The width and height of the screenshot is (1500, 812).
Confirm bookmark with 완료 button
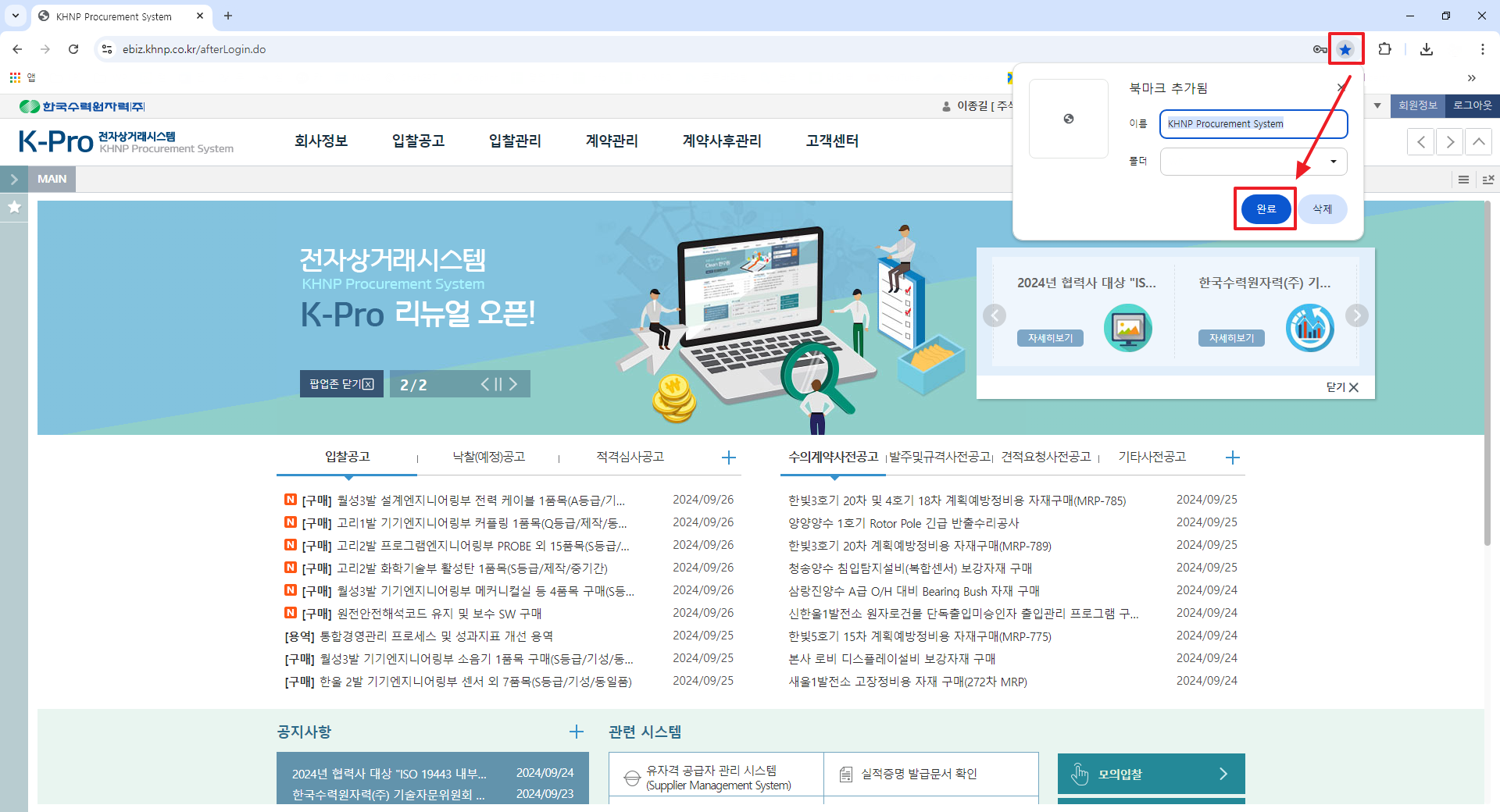[1266, 208]
